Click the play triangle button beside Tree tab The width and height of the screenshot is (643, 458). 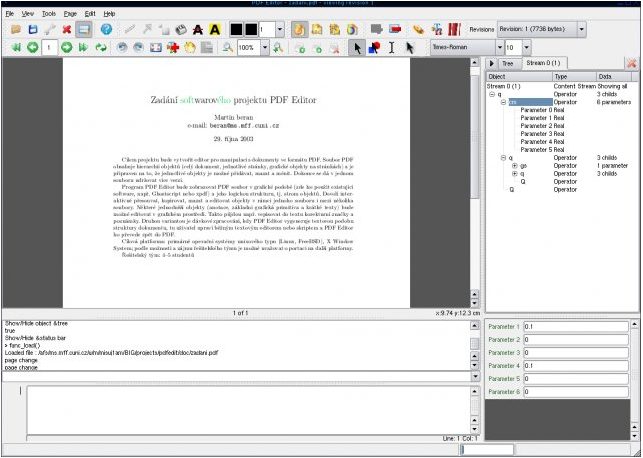[491, 64]
